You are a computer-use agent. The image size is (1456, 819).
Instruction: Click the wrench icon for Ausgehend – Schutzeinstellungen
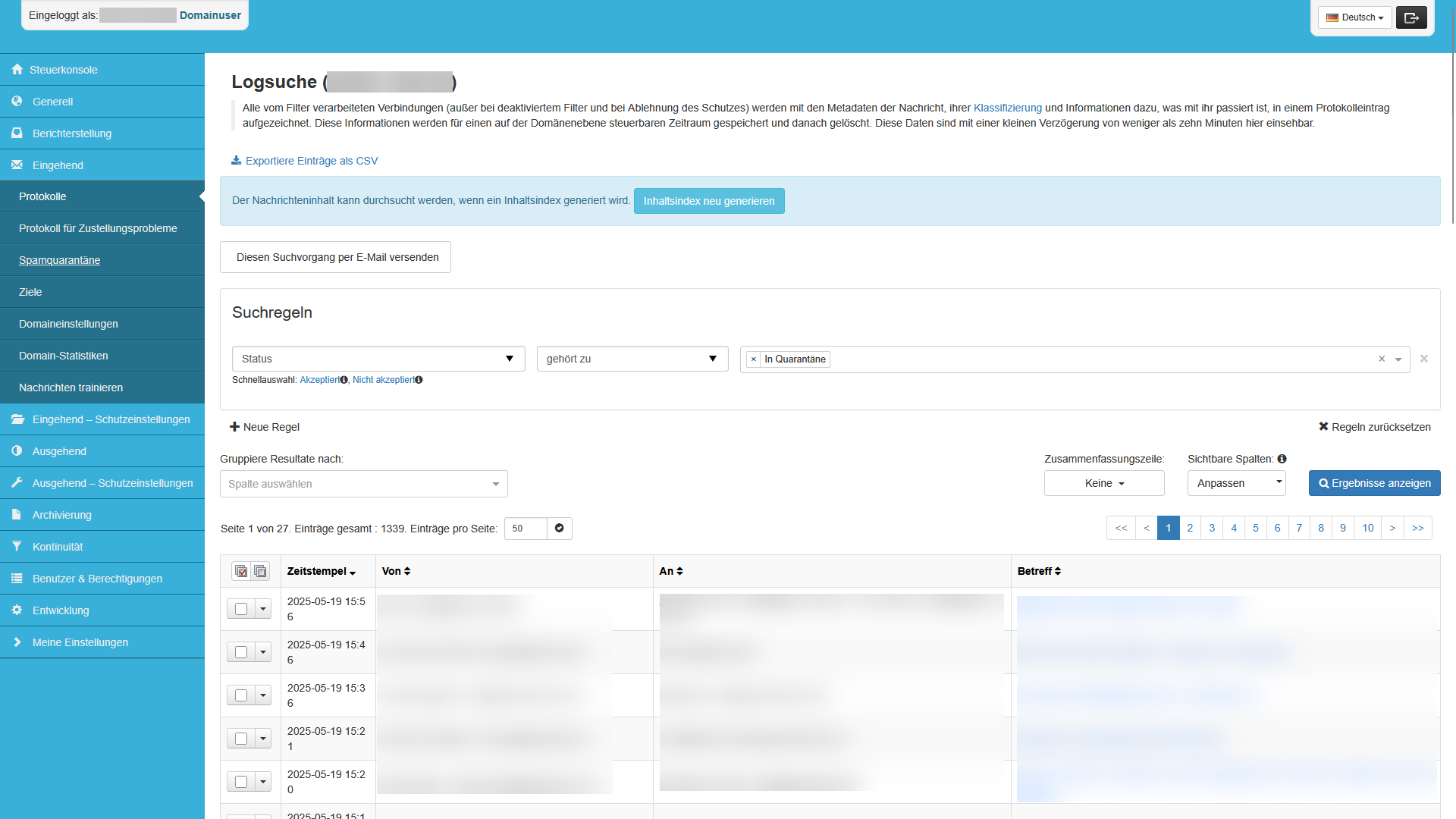coord(17,482)
